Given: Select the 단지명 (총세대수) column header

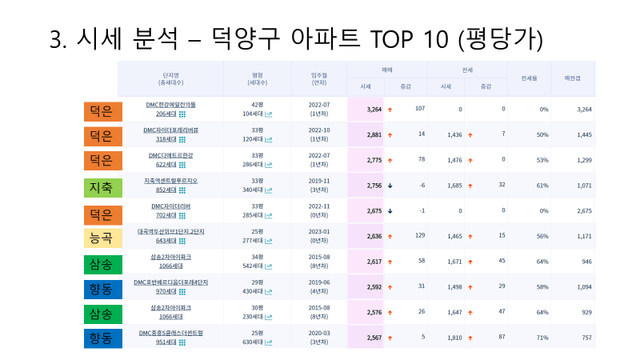Looking at the screenshot, I should pyautogui.click(x=171, y=79).
